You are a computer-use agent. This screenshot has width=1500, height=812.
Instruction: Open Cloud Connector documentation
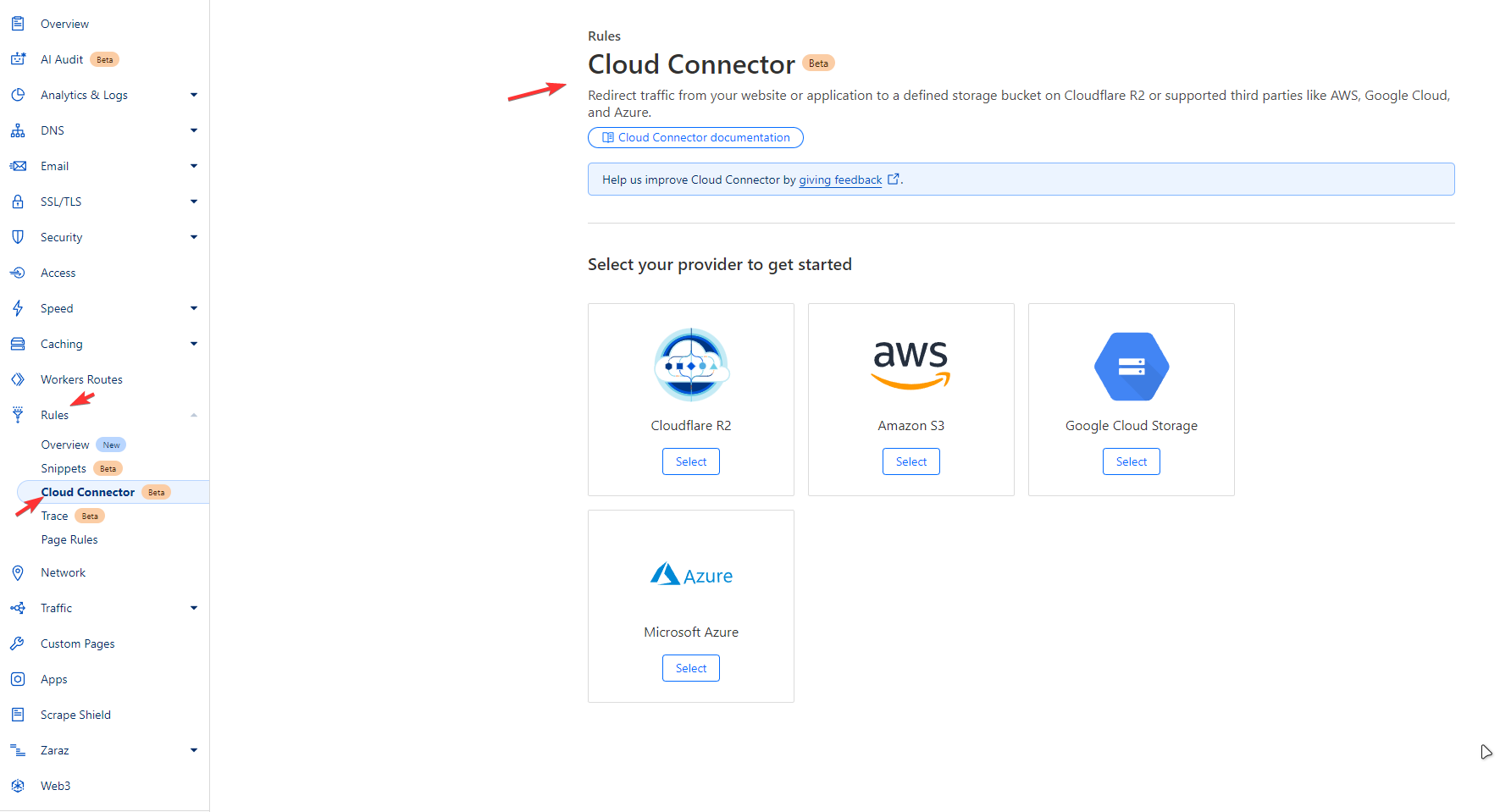695,137
